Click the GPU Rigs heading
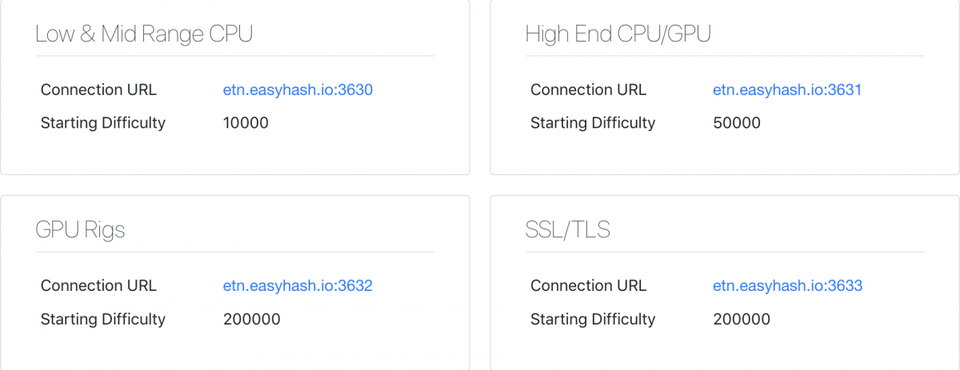The height and width of the screenshot is (370, 960). tap(80, 230)
